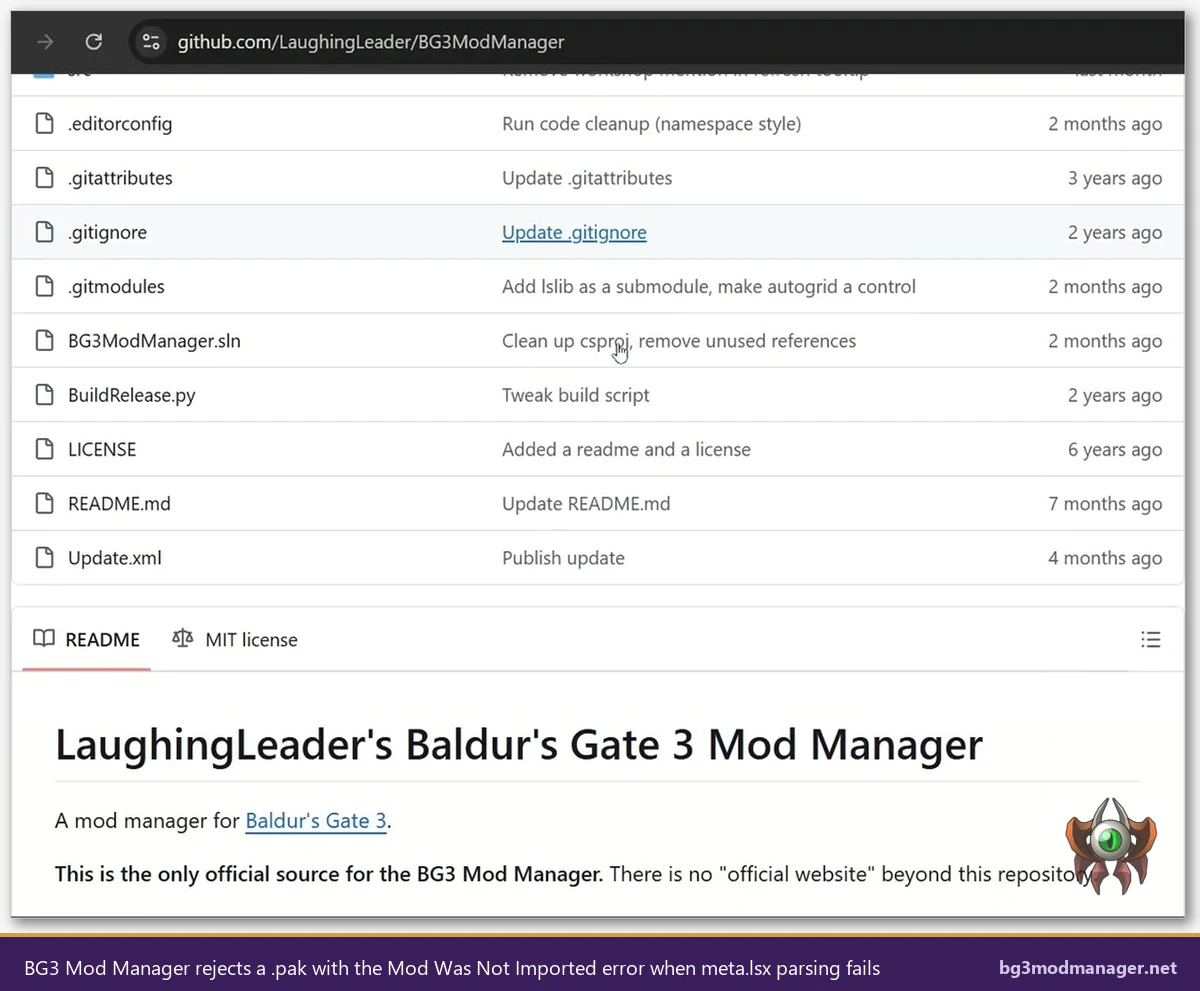Open commit 'Tweak build script'
The width and height of the screenshot is (1200, 991).
[x=576, y=395]
